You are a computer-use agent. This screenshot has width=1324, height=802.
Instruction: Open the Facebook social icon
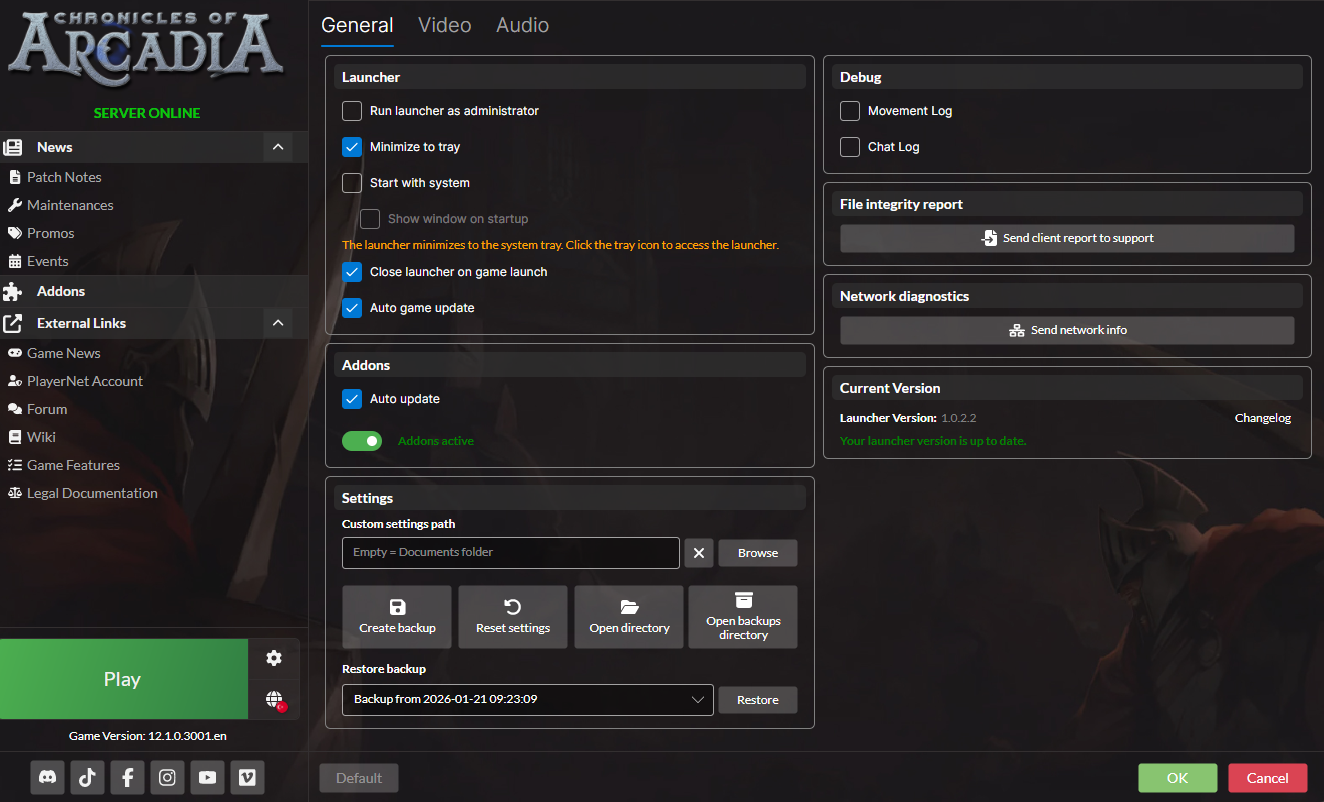click(127, 777)
